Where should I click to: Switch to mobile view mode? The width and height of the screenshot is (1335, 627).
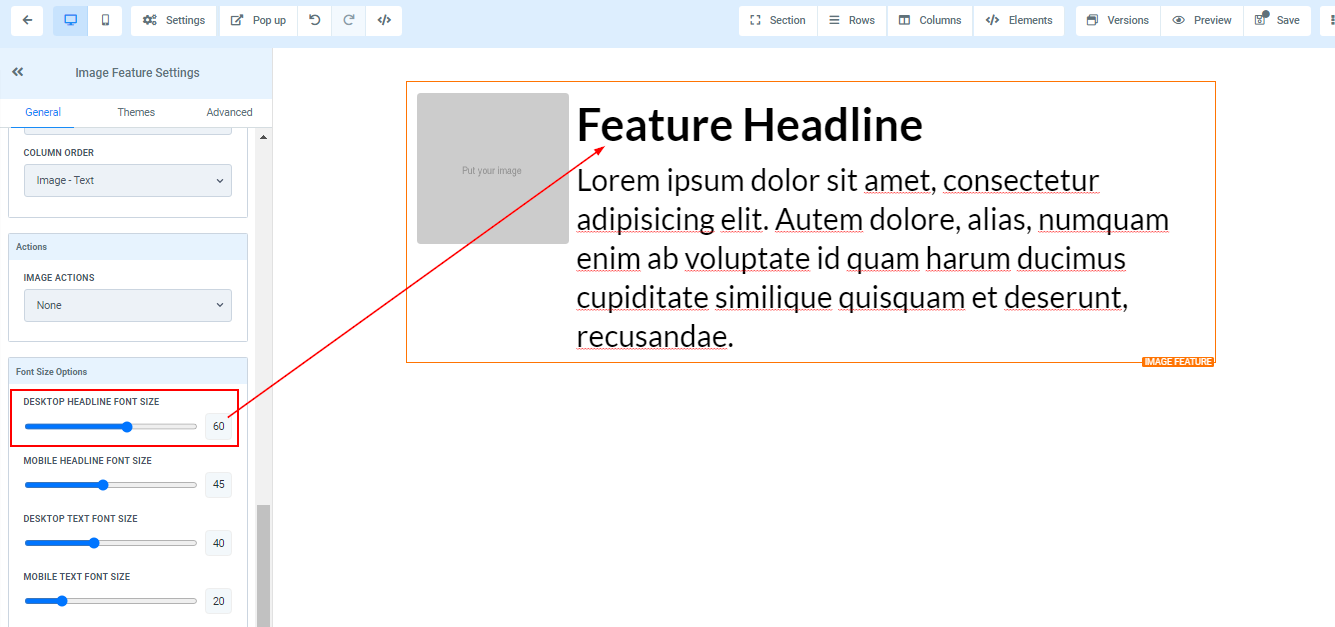(105, 20)
